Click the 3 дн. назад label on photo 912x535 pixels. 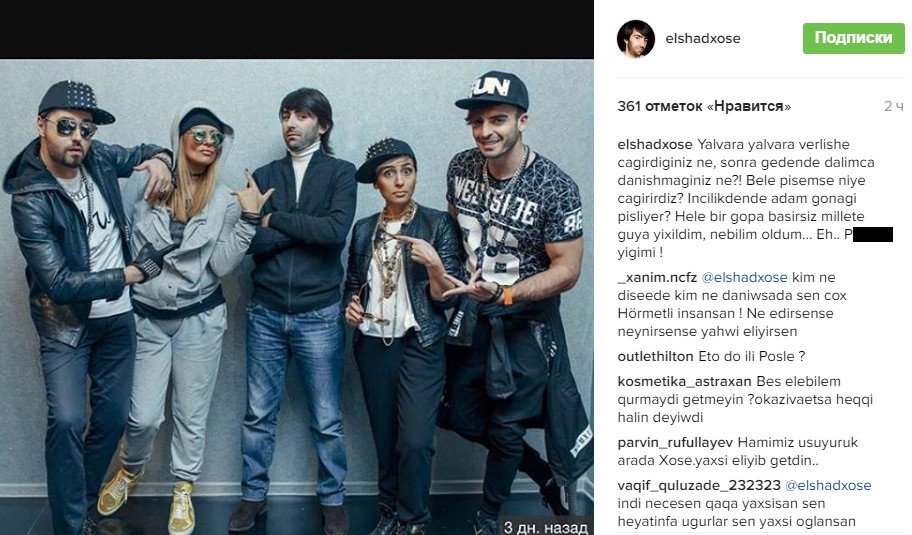(x=545, y=527)
